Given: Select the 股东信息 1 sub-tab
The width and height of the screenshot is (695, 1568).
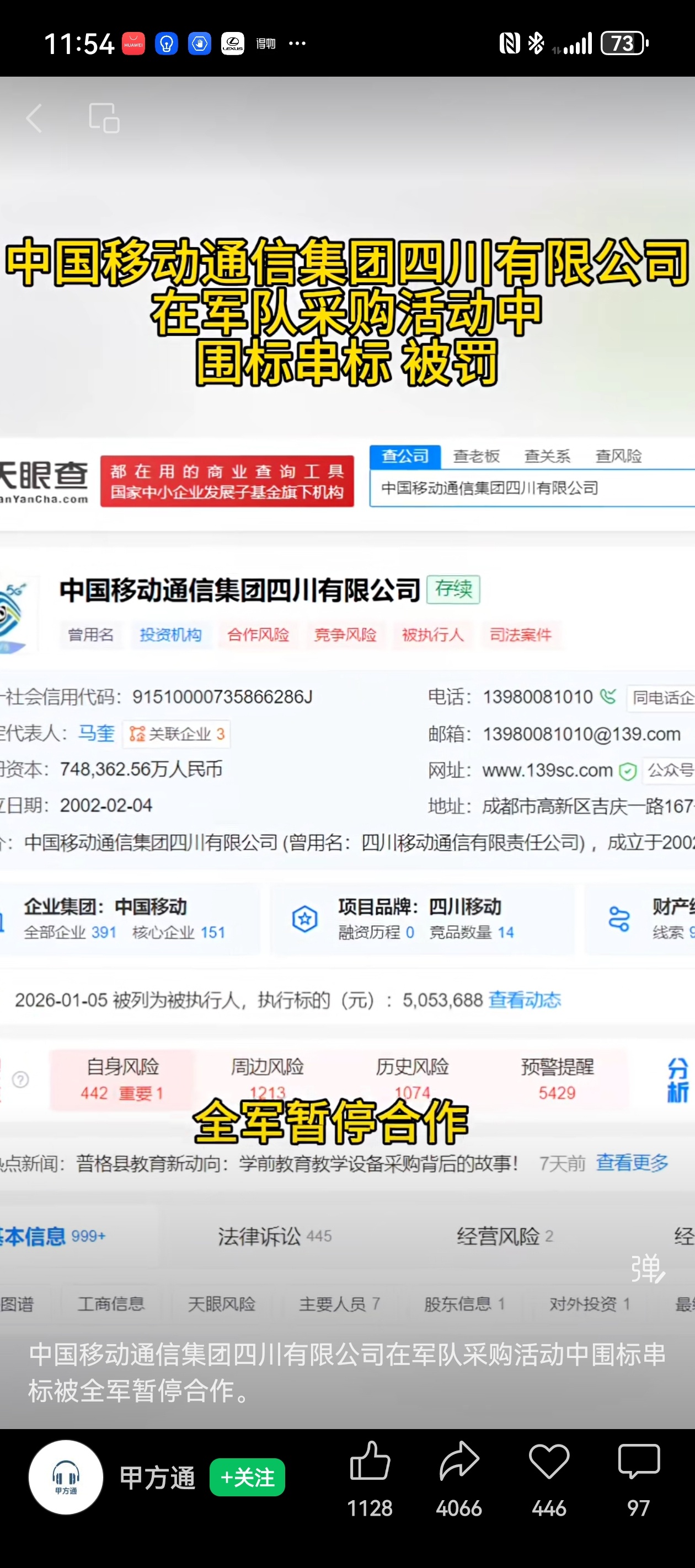Looking at the screenshot, I should pos(465,1303).
